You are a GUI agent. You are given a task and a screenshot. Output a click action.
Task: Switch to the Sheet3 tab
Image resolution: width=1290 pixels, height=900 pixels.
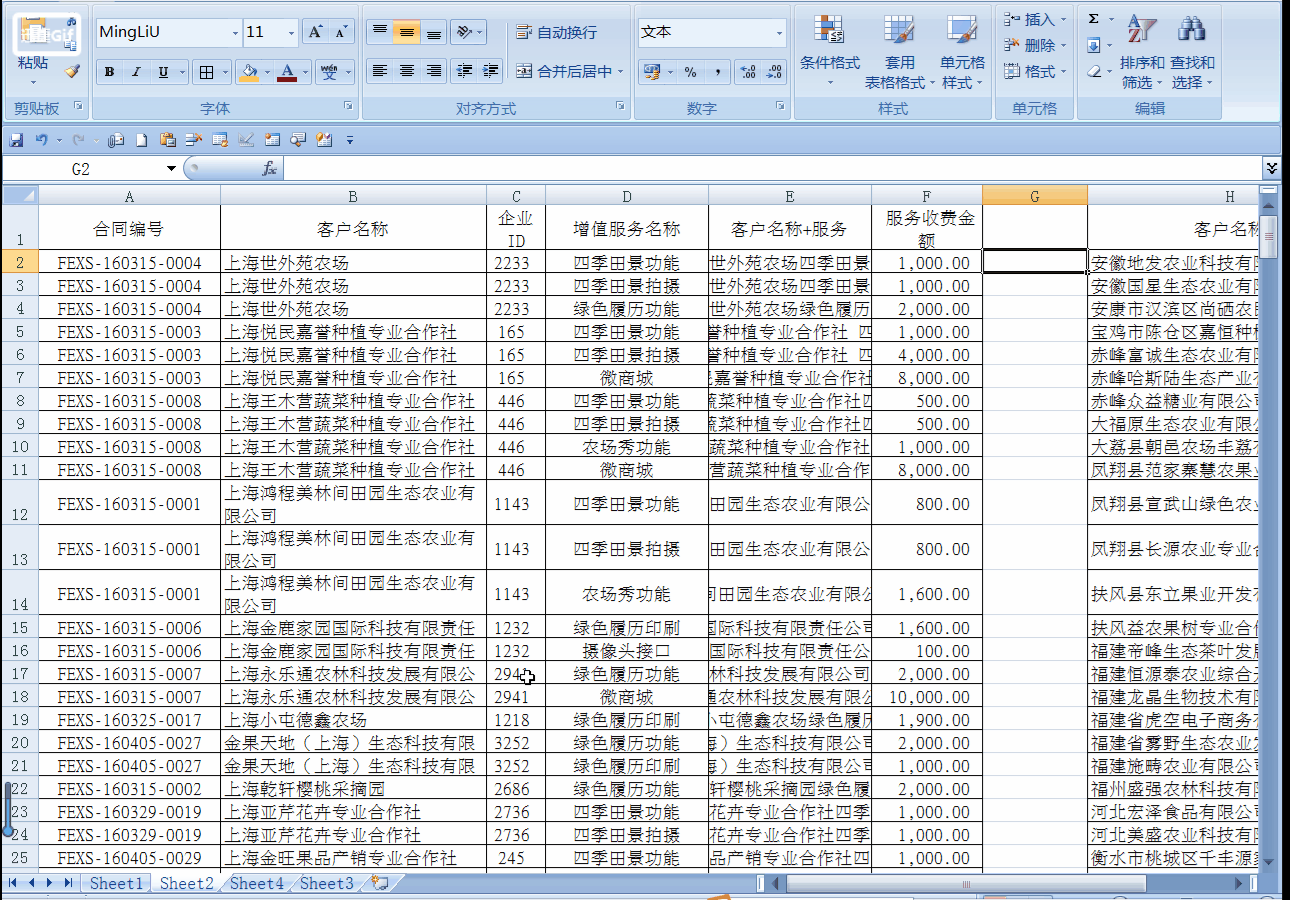click(x=326, y=883)
